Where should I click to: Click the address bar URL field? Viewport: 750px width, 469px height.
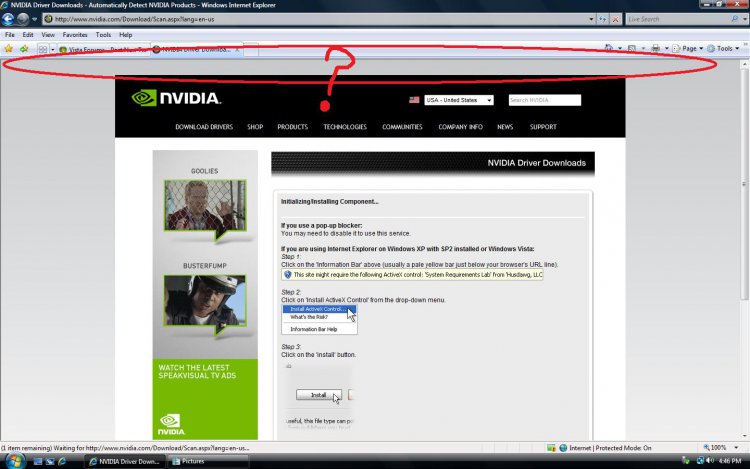[x=316, y=19]
